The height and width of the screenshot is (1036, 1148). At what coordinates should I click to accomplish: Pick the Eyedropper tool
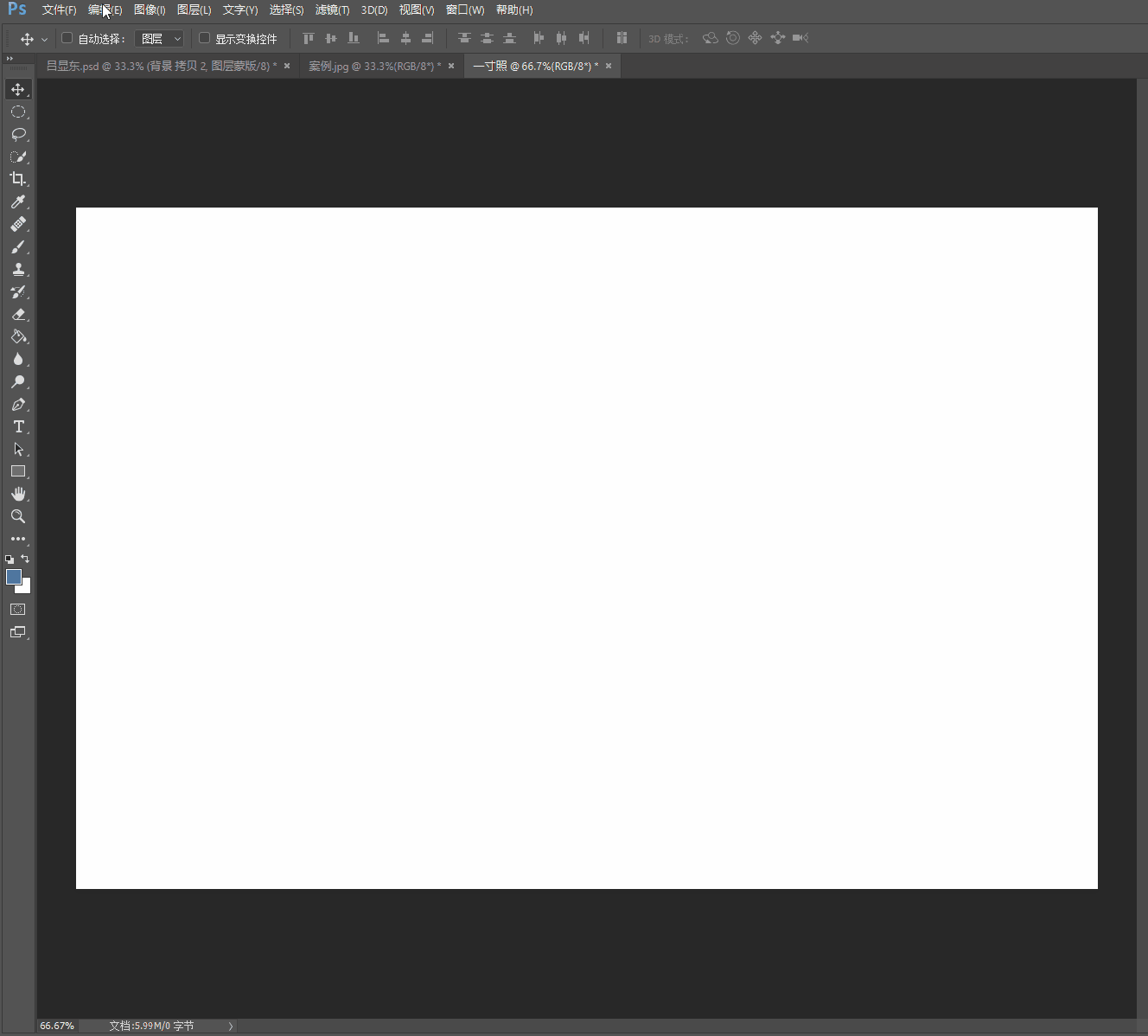point(18,201)
